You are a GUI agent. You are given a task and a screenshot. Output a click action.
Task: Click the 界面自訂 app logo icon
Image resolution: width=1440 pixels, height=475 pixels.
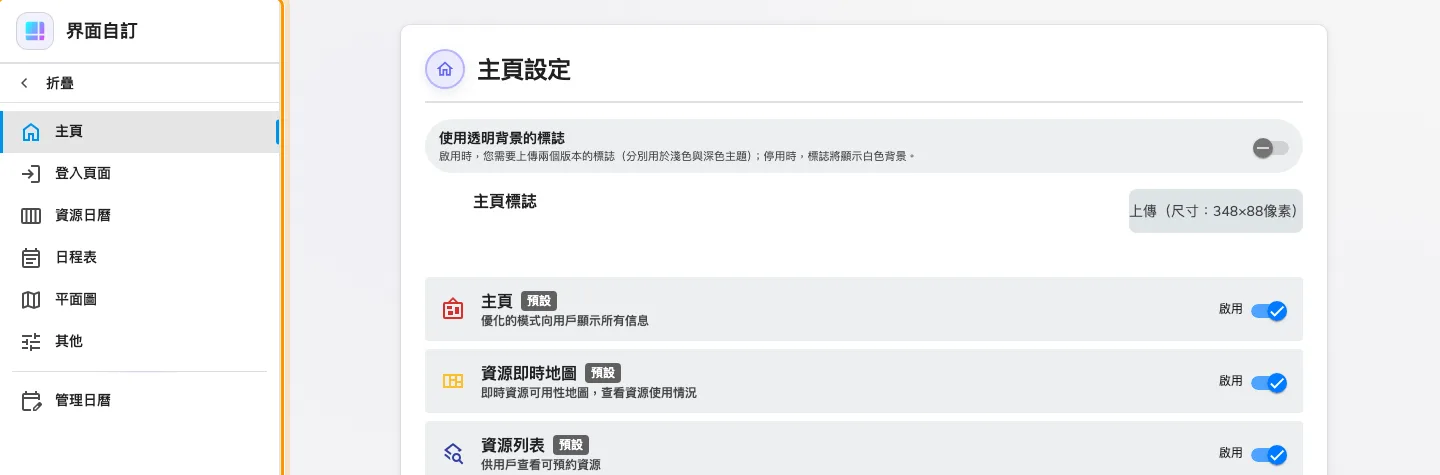(35, 31)
